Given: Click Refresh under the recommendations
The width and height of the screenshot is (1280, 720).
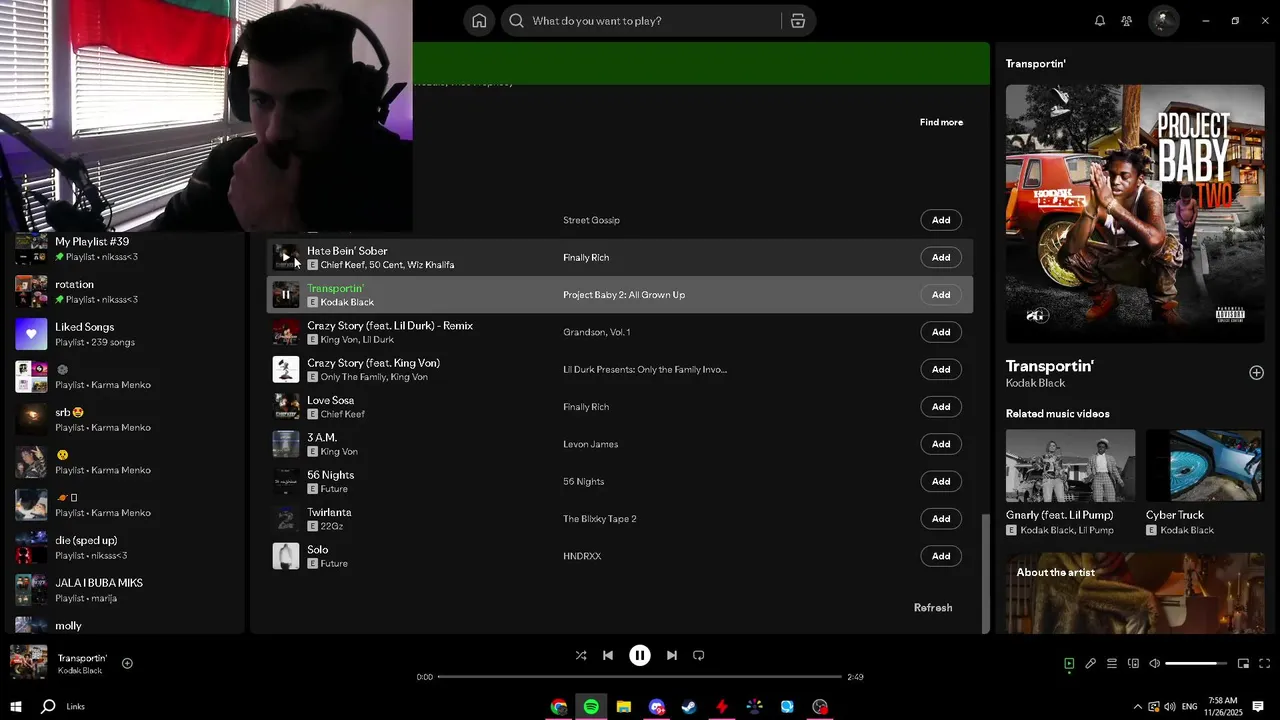Looking at the screenshot, I should click(x=933, y=608).
